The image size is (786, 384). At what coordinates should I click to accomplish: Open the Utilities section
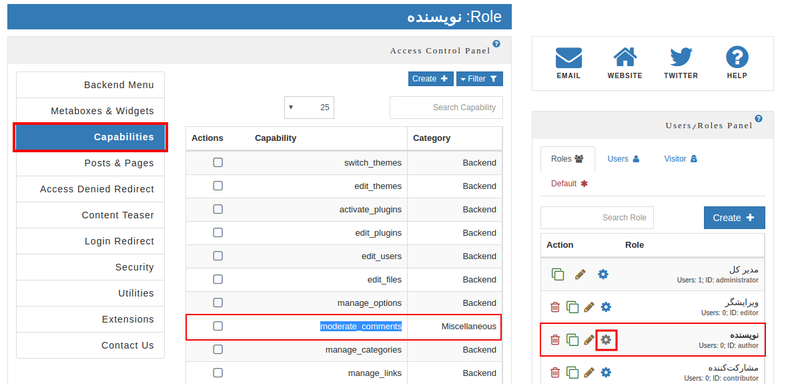pos(90,293)
